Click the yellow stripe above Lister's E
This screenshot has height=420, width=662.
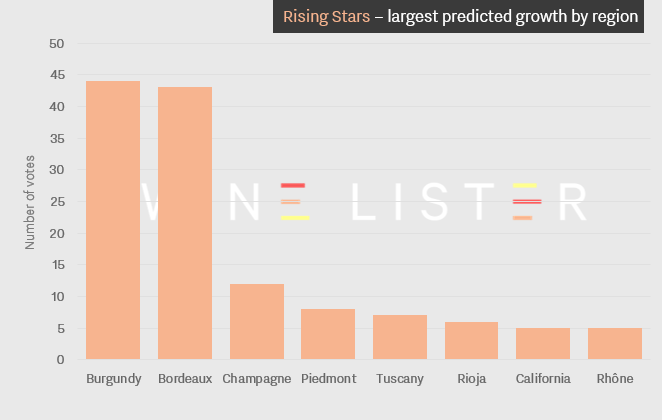(525, 185)
